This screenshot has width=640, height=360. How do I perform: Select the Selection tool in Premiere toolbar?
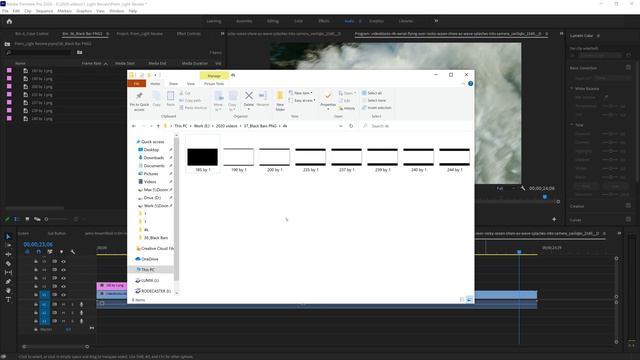pos(8,236)
